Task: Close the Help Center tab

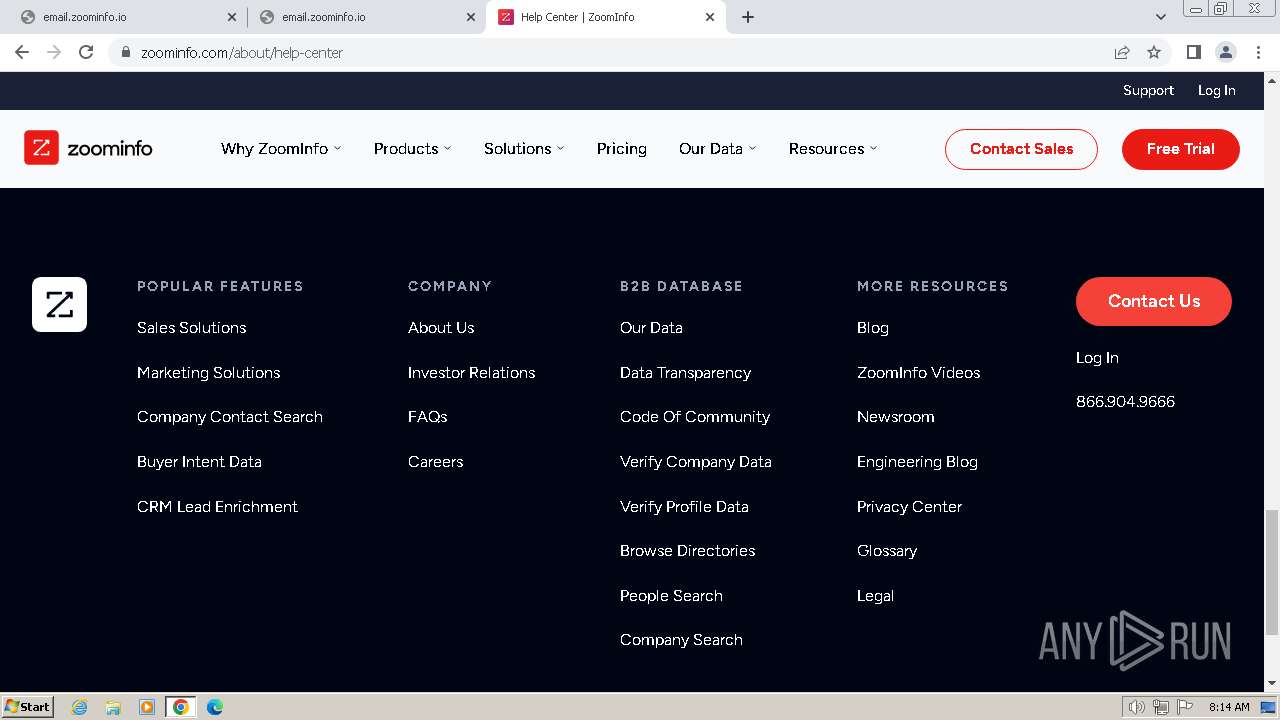Action: pos(710,17)
